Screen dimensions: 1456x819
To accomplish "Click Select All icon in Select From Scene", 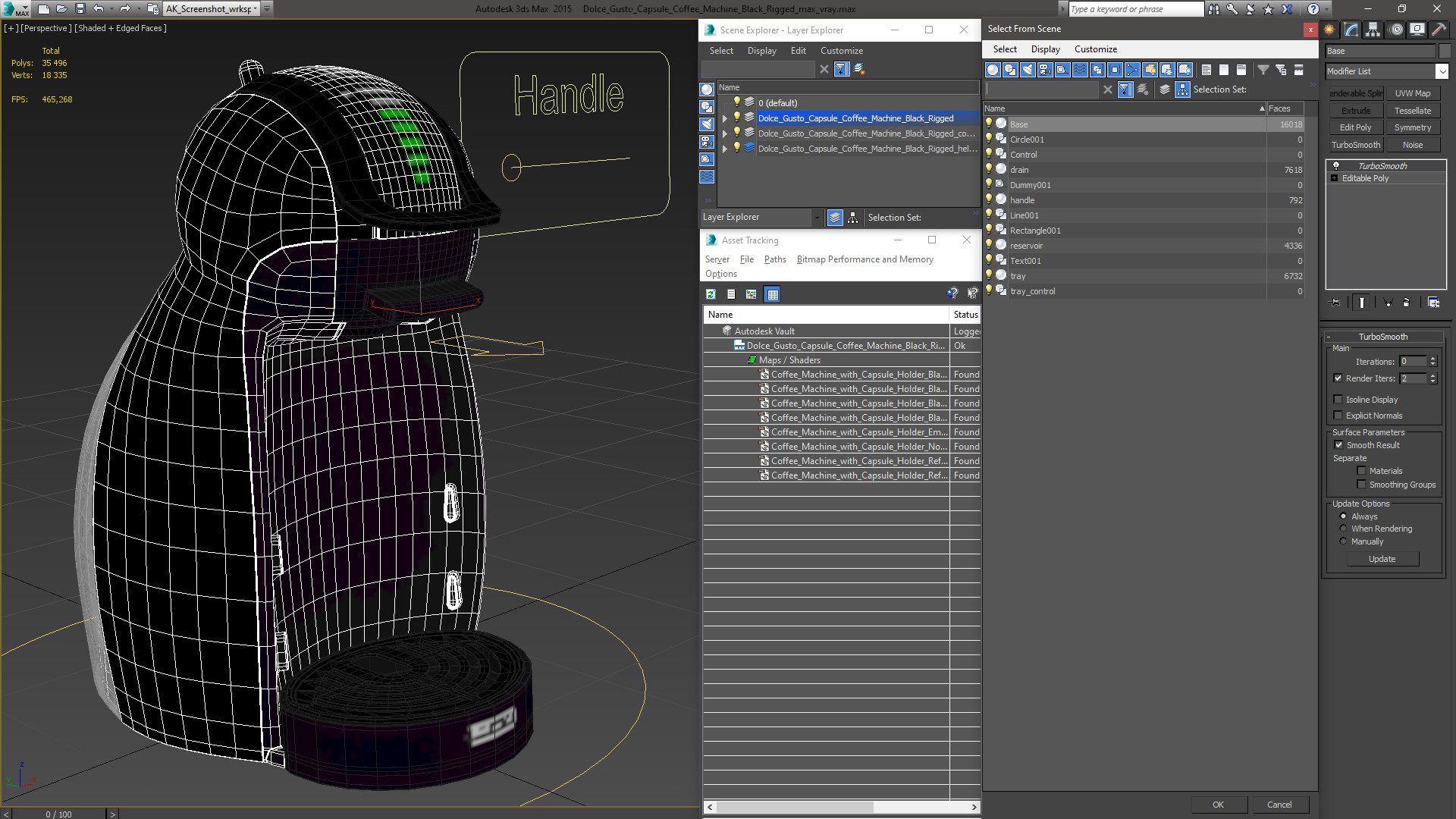I will (1207, 70).
